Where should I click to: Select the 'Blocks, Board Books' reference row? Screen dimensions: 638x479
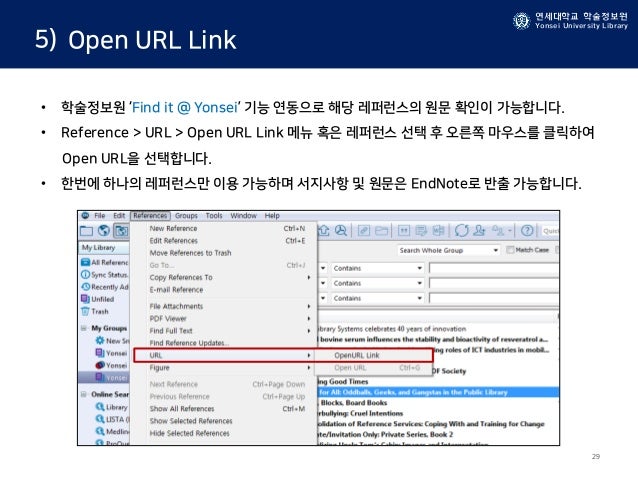pyautogui.click(x=438, y=403)
